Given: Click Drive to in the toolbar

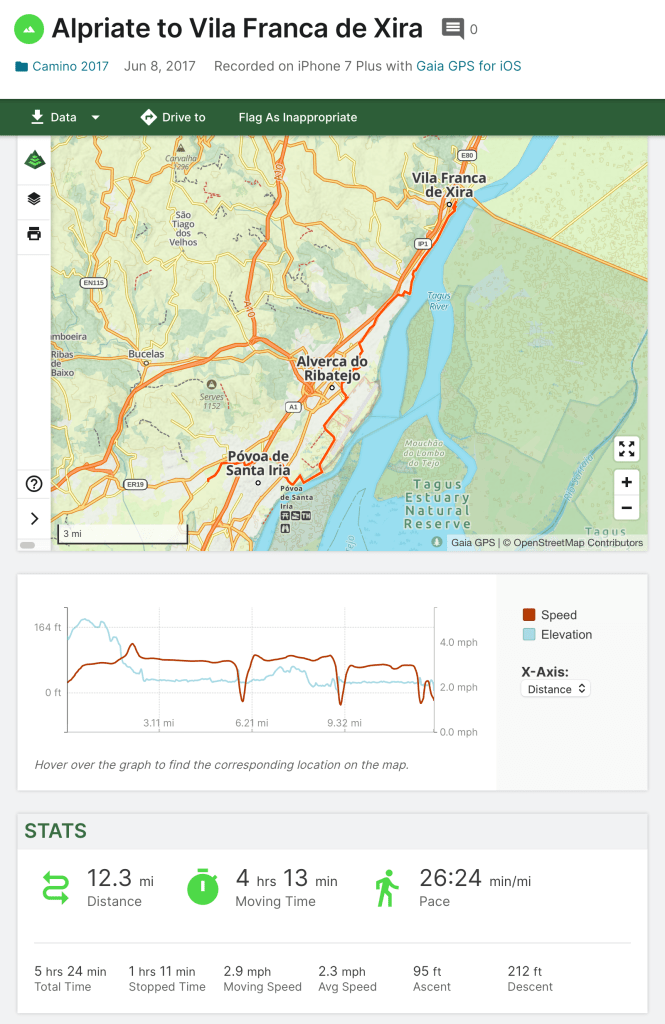Looking at the screenshot, I should point(173,117).
